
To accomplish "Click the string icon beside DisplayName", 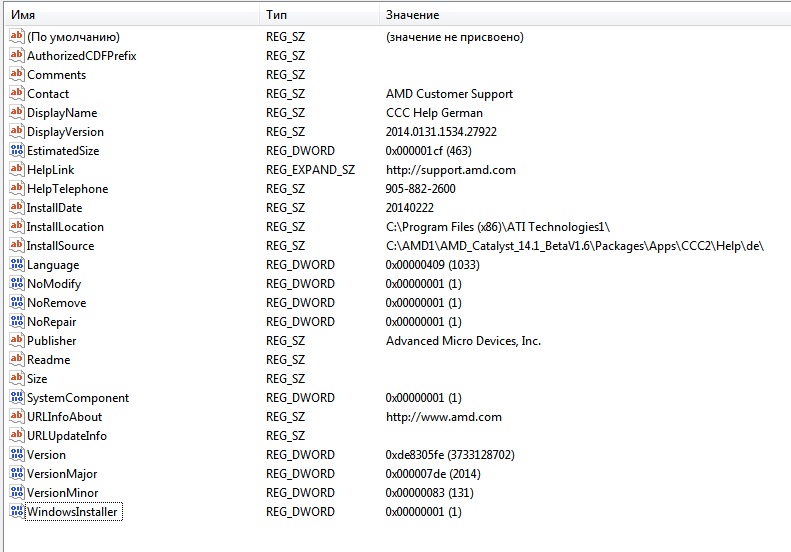I will pos(16,113).
